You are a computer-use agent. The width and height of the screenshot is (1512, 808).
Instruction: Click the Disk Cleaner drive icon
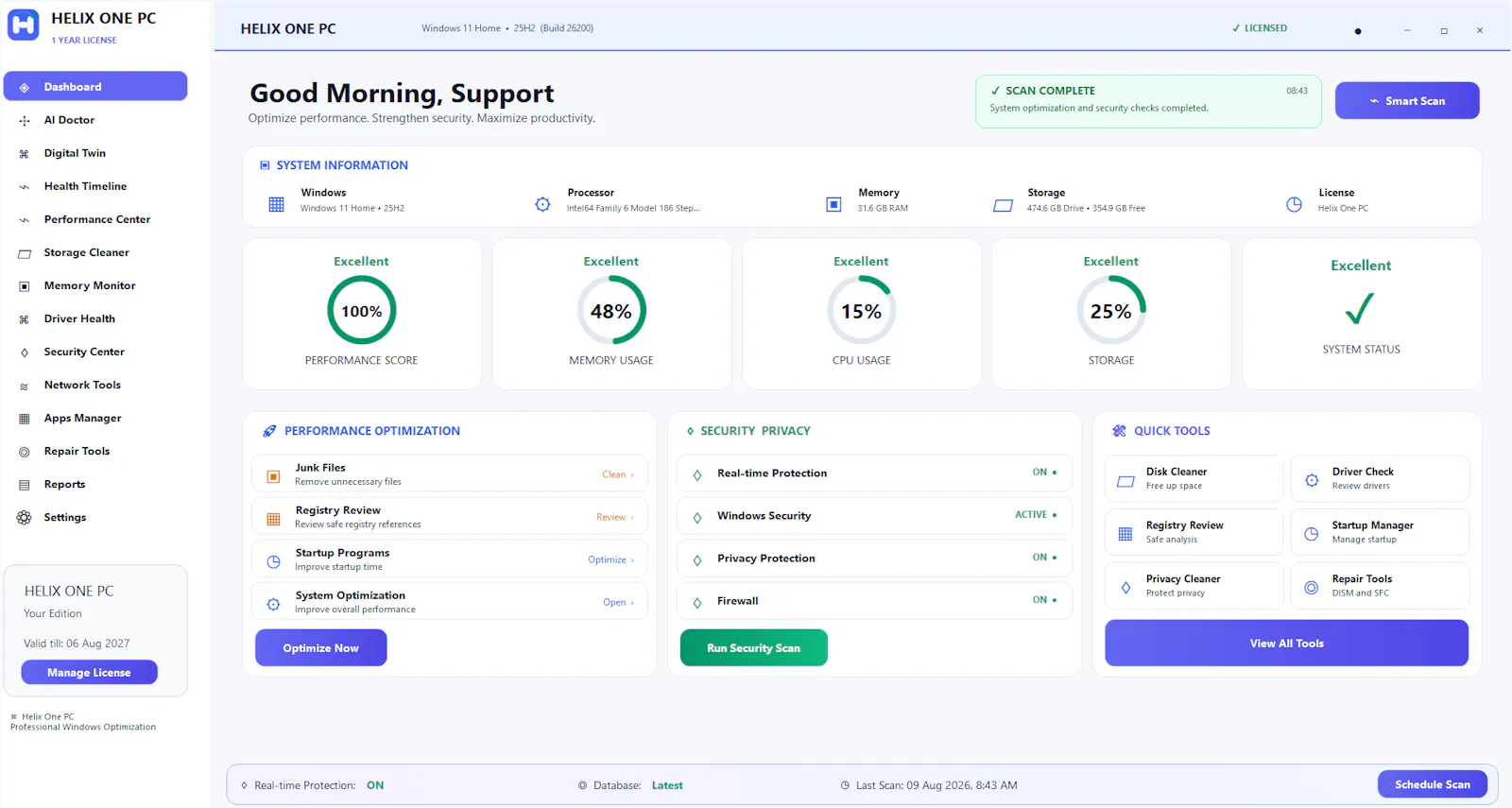click(x=1125, y=481)
